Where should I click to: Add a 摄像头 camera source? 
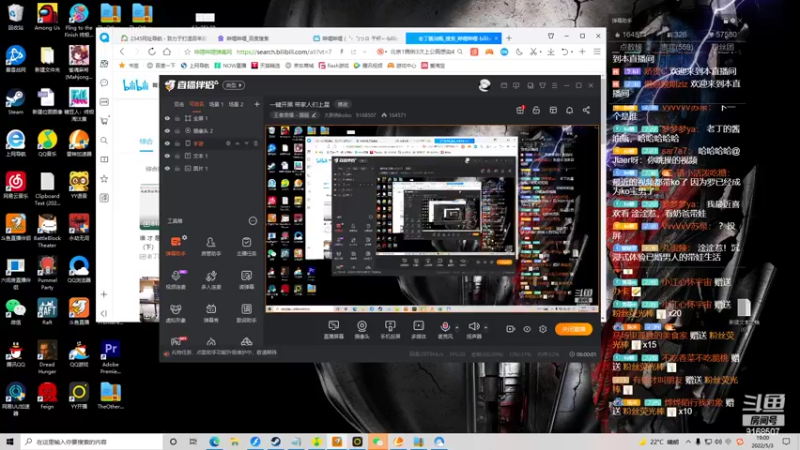pyautogui.click(x=362, y=330)
